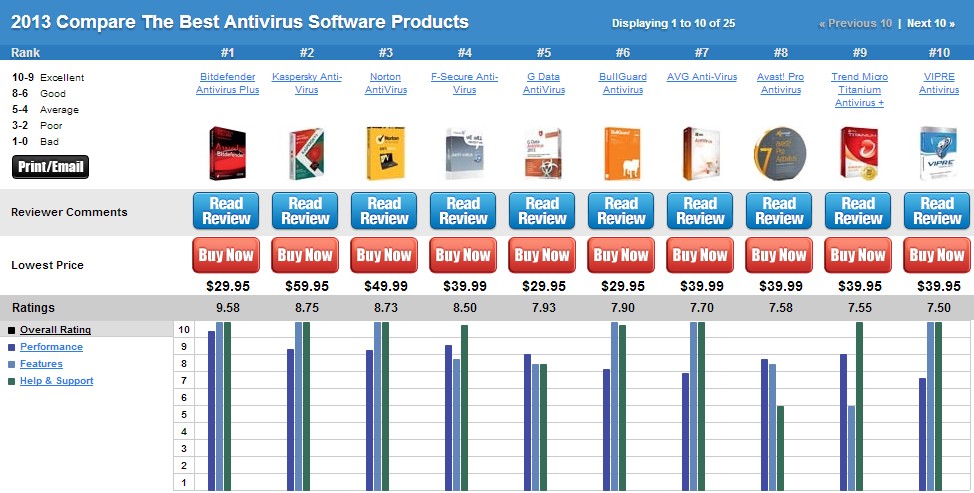Open the Performance ratings link
The width and height of the screenshot is (974, 493).
click(51, 347)
